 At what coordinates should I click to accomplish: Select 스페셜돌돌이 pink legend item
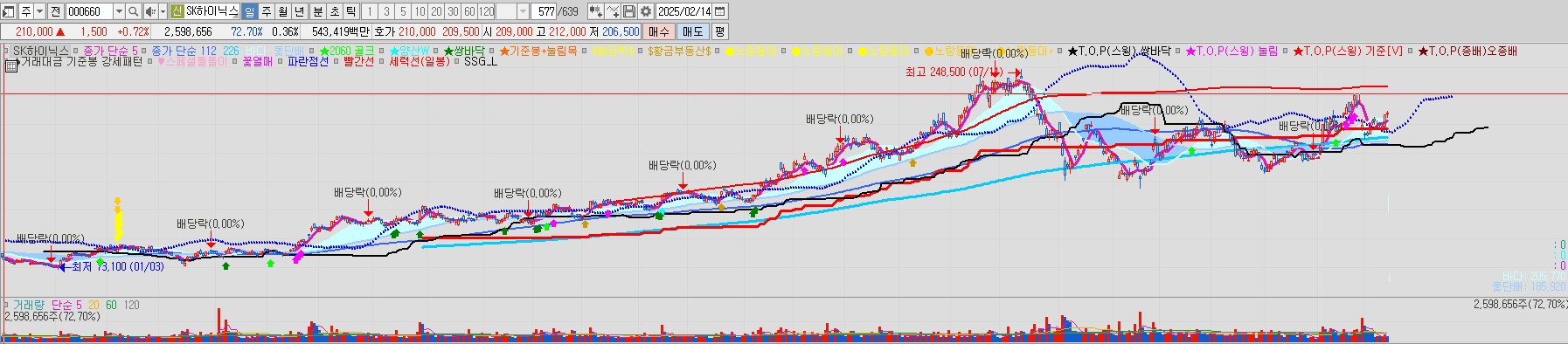pos(191,63)
